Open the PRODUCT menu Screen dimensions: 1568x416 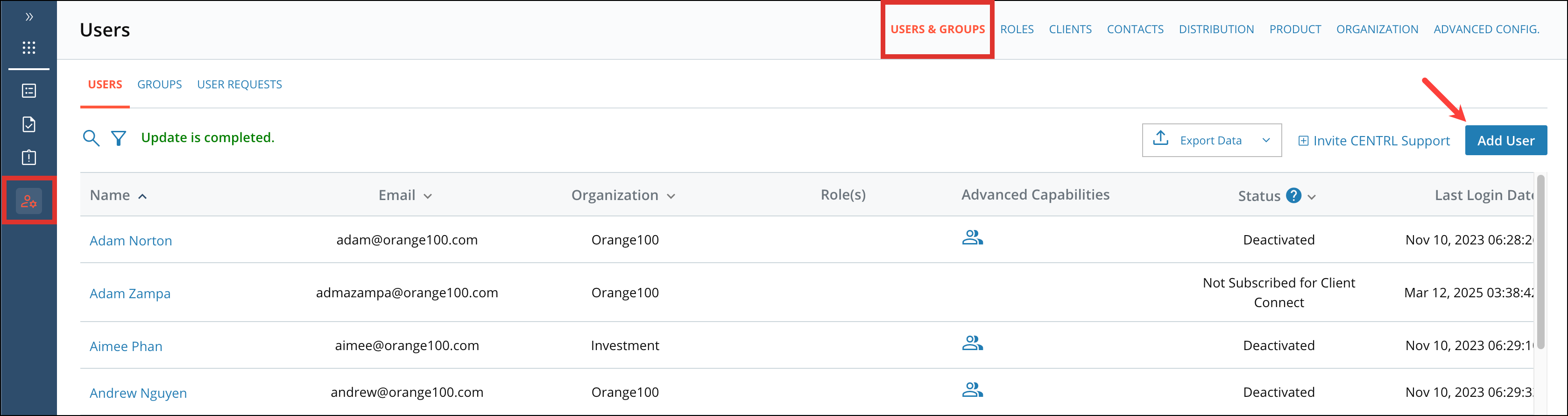[x=1295, y=29]
